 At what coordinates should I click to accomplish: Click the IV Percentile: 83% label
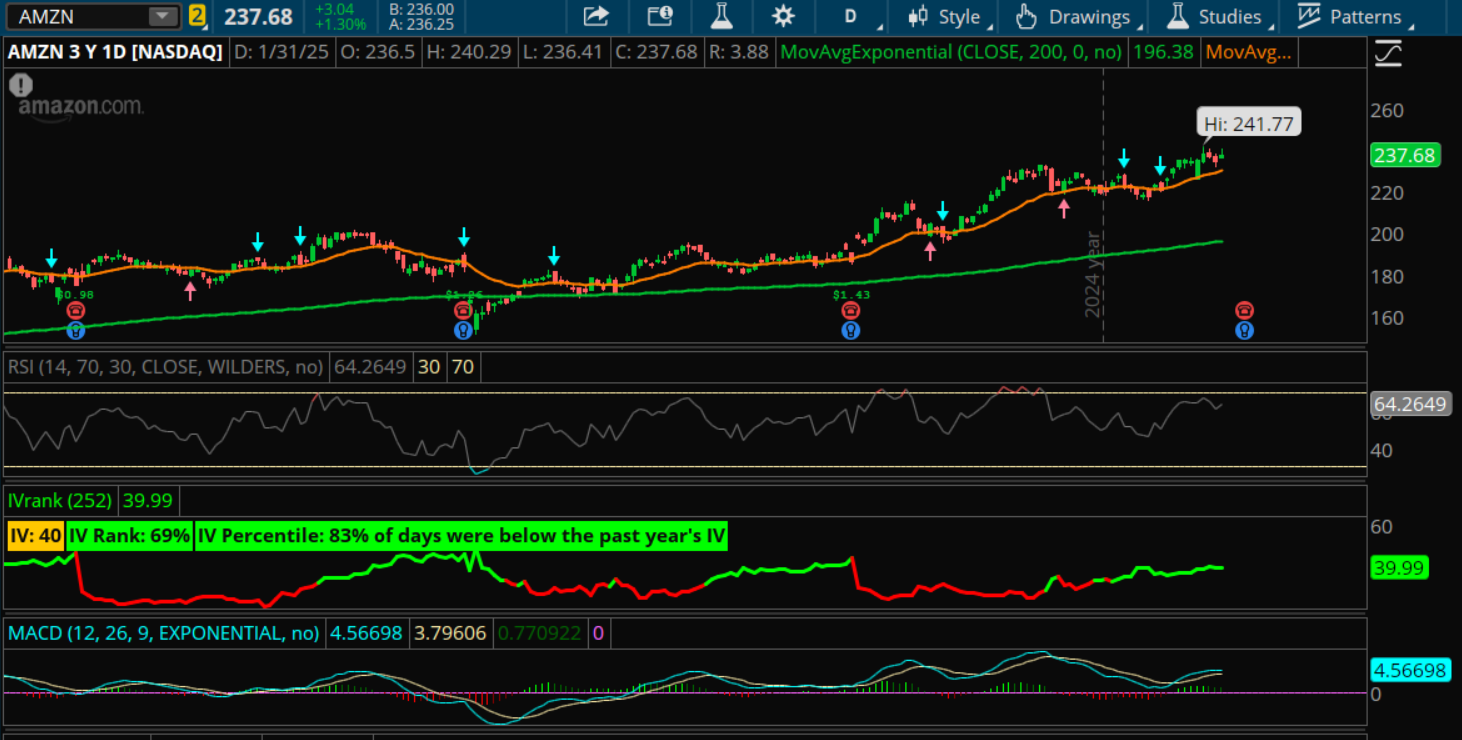[x=460, y=537]
